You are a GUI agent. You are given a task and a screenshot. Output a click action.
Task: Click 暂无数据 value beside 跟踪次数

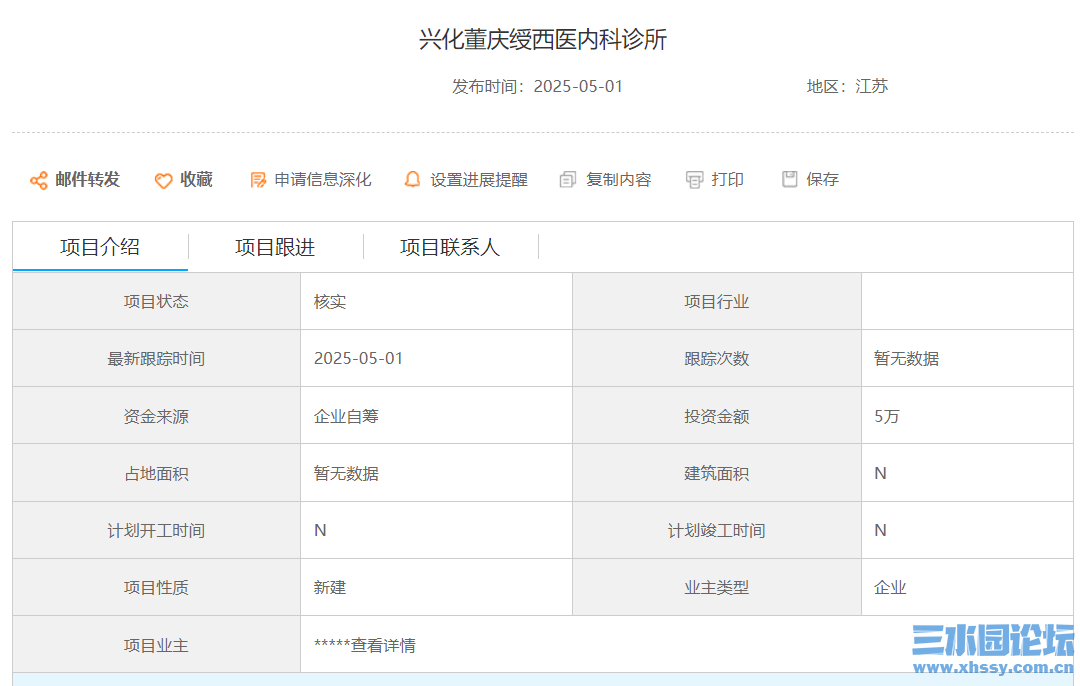[906, 359]
